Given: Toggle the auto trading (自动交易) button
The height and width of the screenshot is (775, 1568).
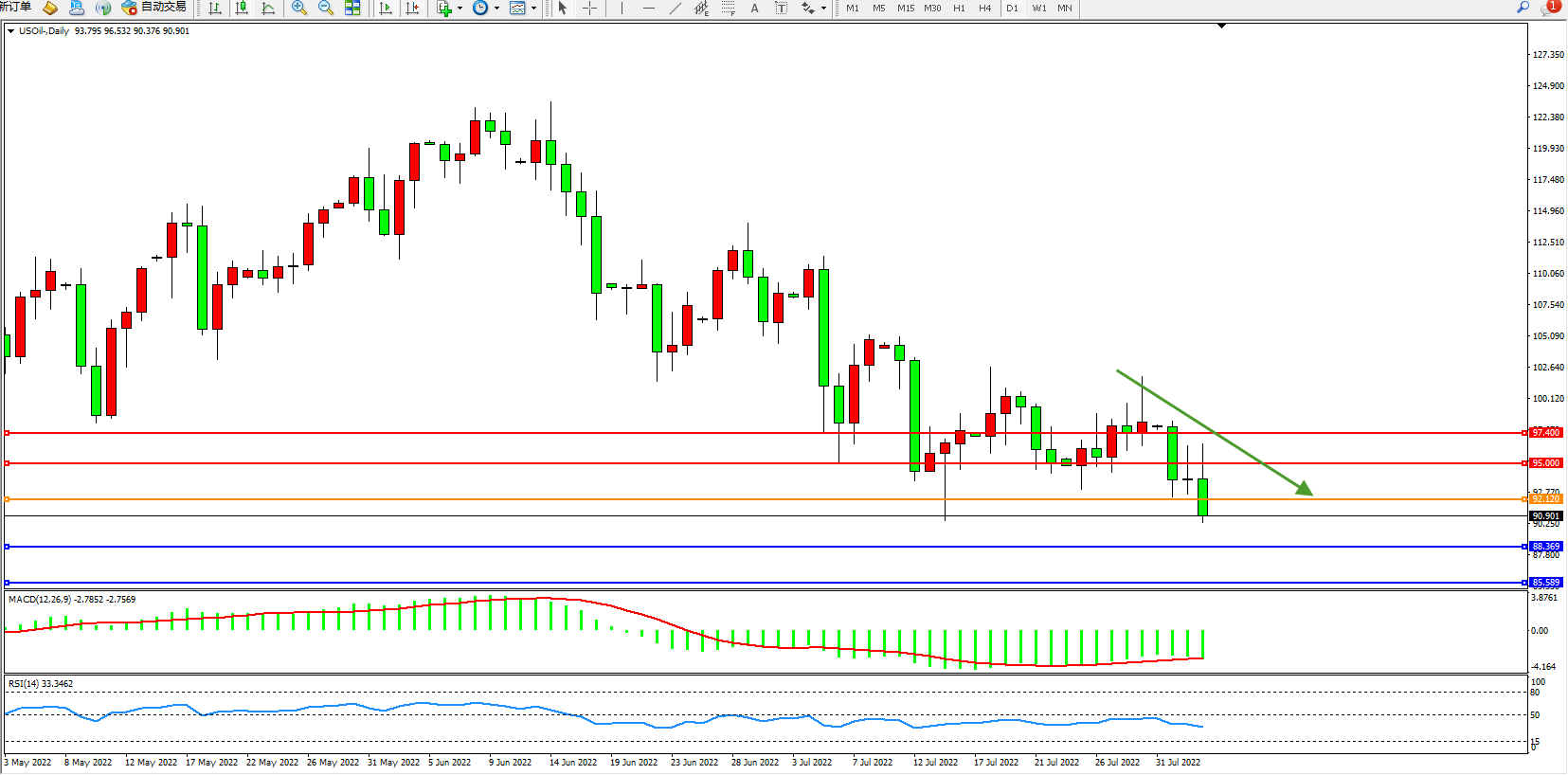Looking at the screenshot, I should [x=154, y=8].
